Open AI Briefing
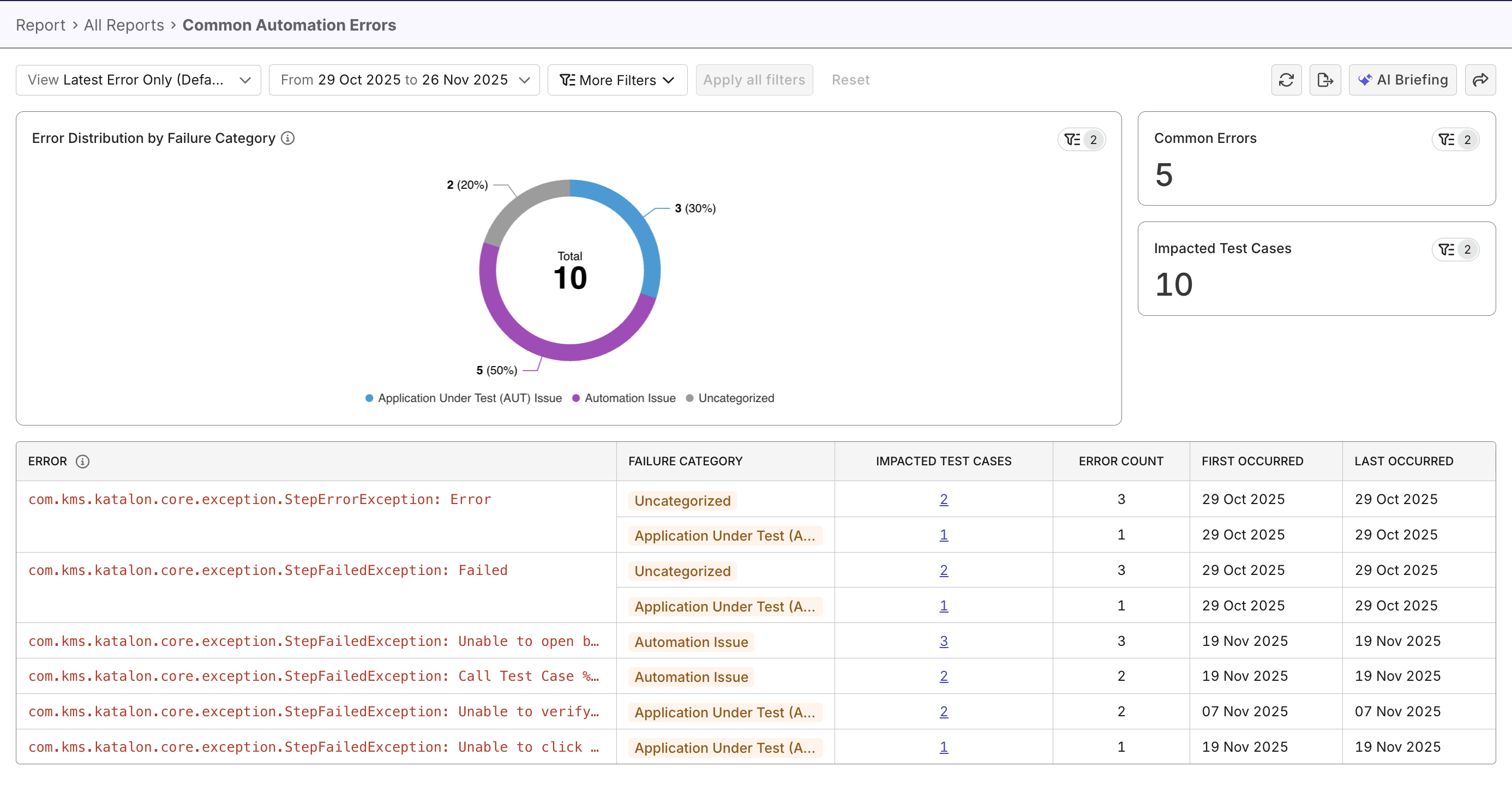 click(x=1402, y=80)
